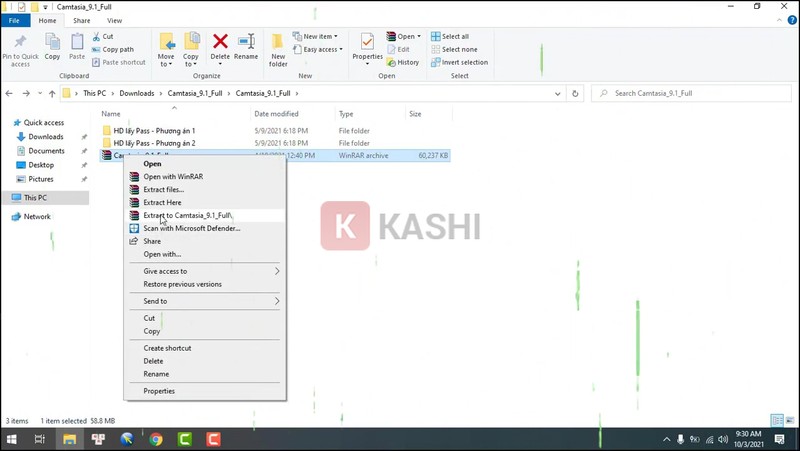Viewport: 800px width, 451px height.
Task: Click Select none in the ribbon
Action: click(455, 49)
